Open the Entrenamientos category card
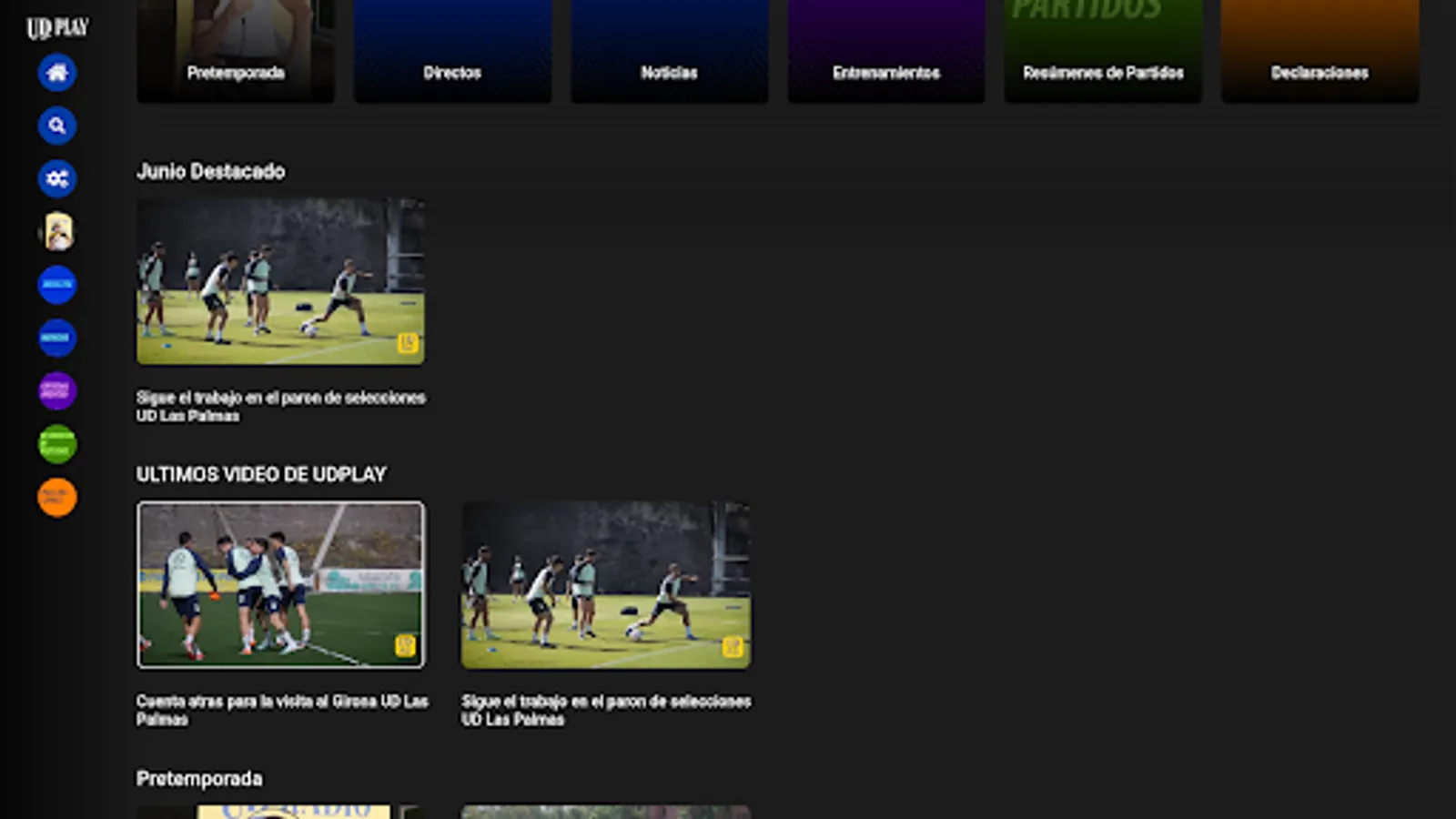 (x=886, y=51)
